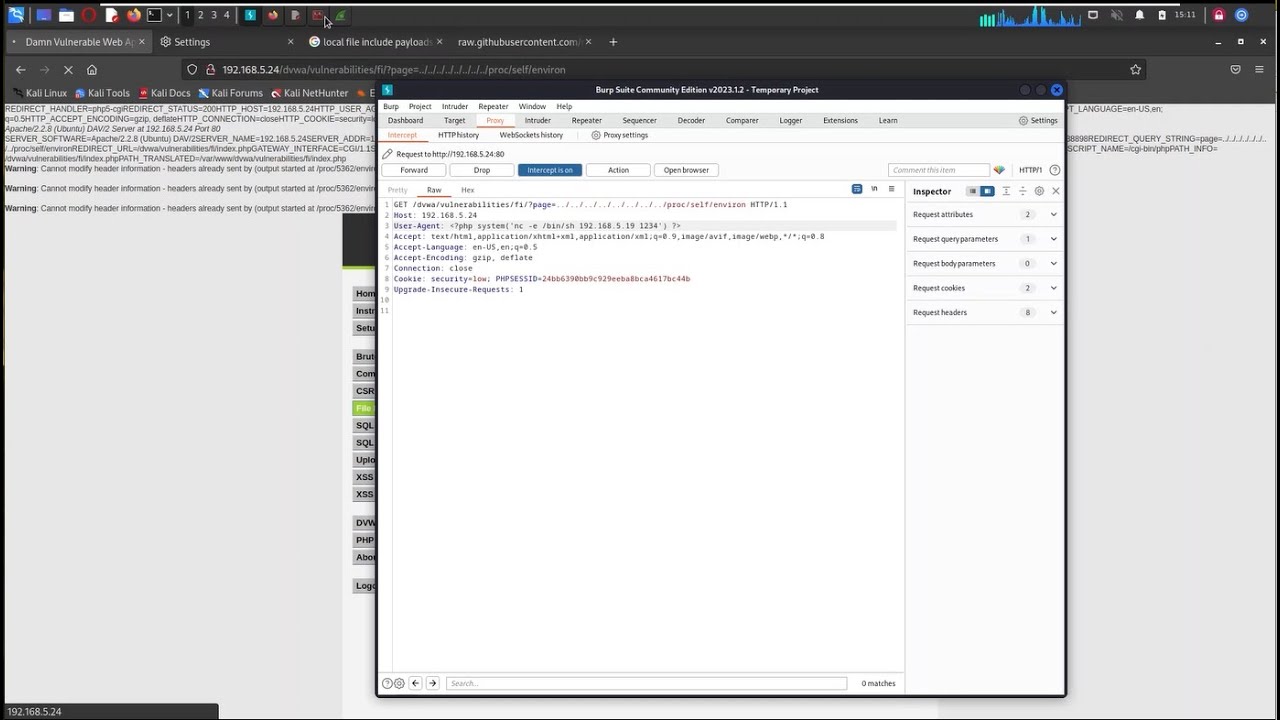Pick a highlight color for the item
This screenshot has width=1280, height=720.
point(999,170)
